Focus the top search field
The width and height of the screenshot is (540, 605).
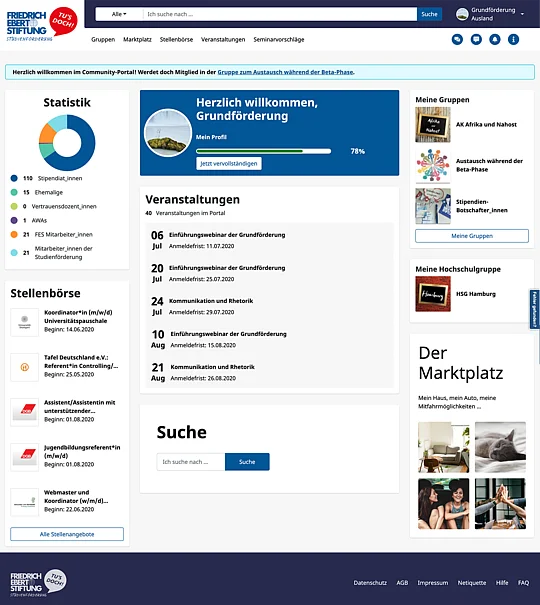[280, 14]
